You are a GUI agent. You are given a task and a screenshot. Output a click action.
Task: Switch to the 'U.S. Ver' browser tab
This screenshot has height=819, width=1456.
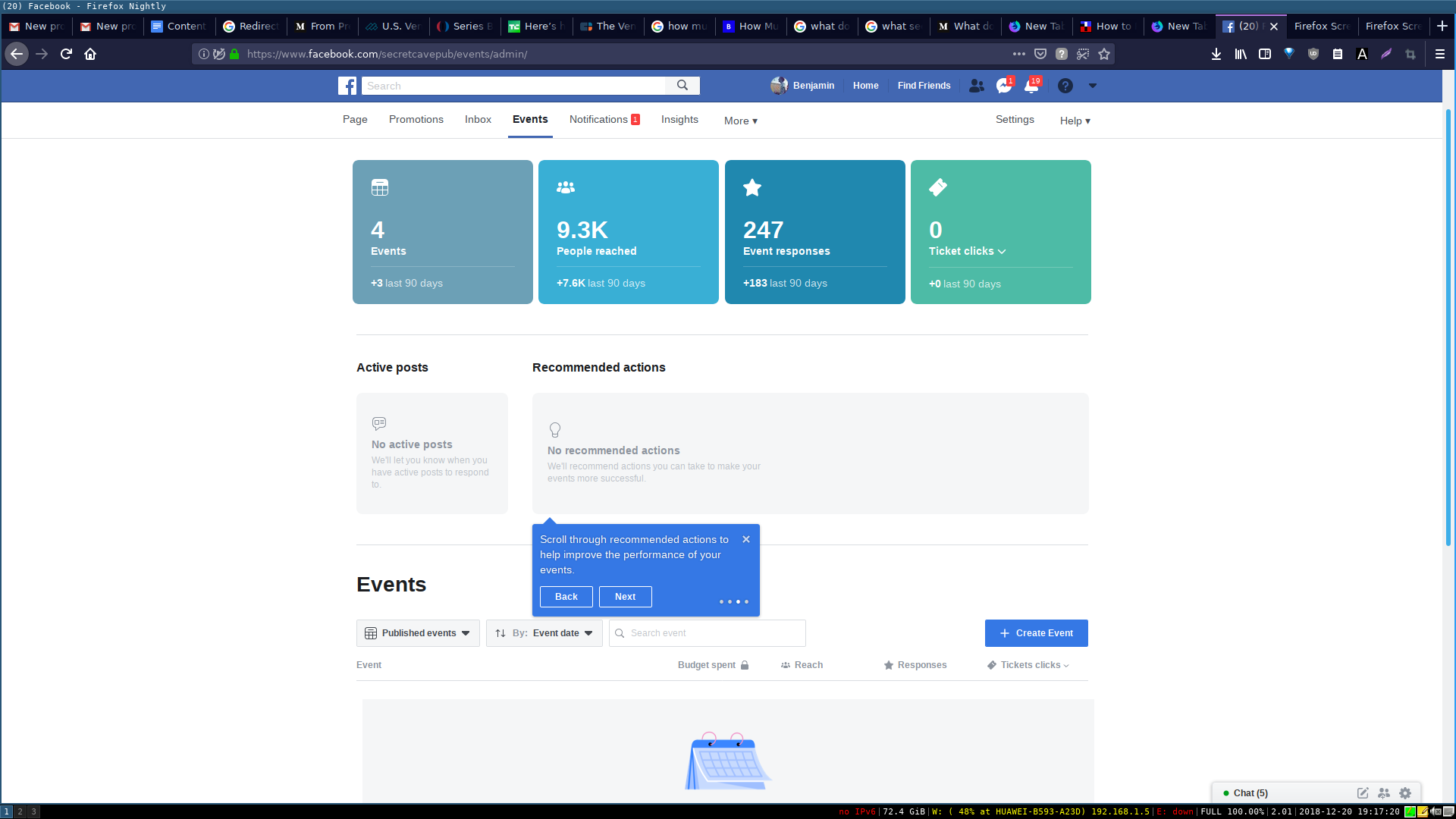394,26
